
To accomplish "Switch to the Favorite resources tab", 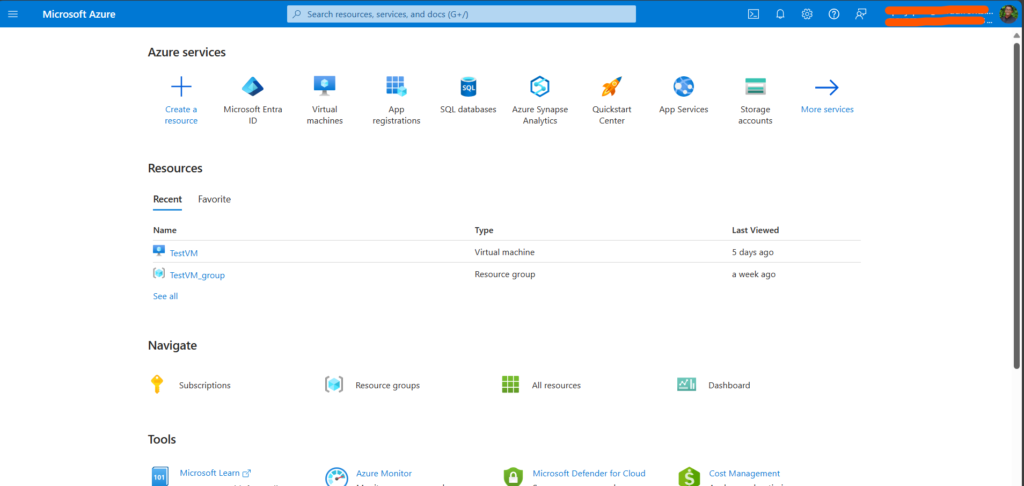I will [214, 199].
